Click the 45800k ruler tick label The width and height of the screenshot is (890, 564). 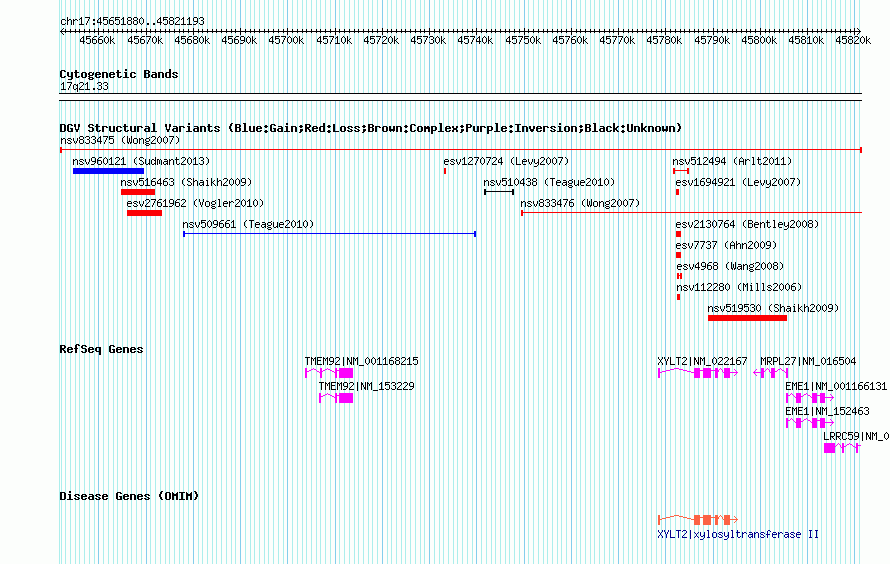(x=759, y=40)
